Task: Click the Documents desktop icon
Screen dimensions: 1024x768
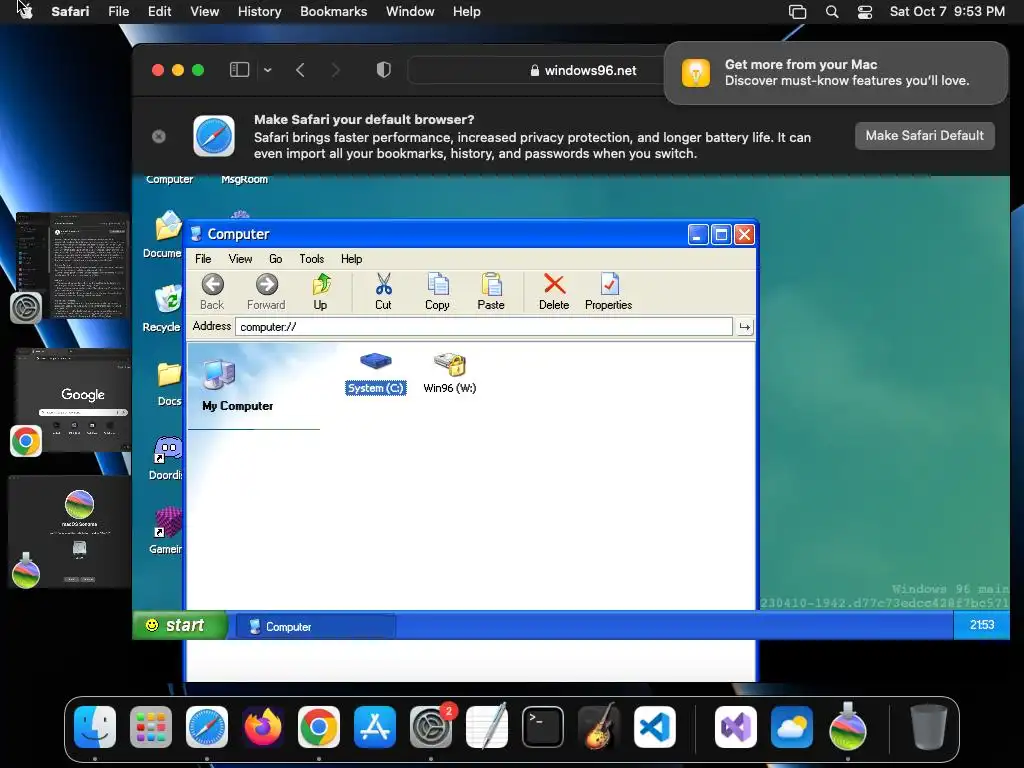Action: (x=168, y=234)
